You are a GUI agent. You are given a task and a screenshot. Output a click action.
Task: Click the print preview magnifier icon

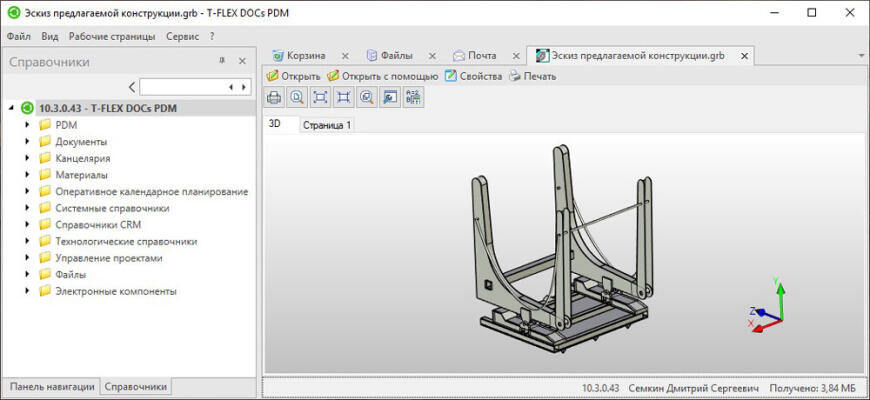pos(297,97)
